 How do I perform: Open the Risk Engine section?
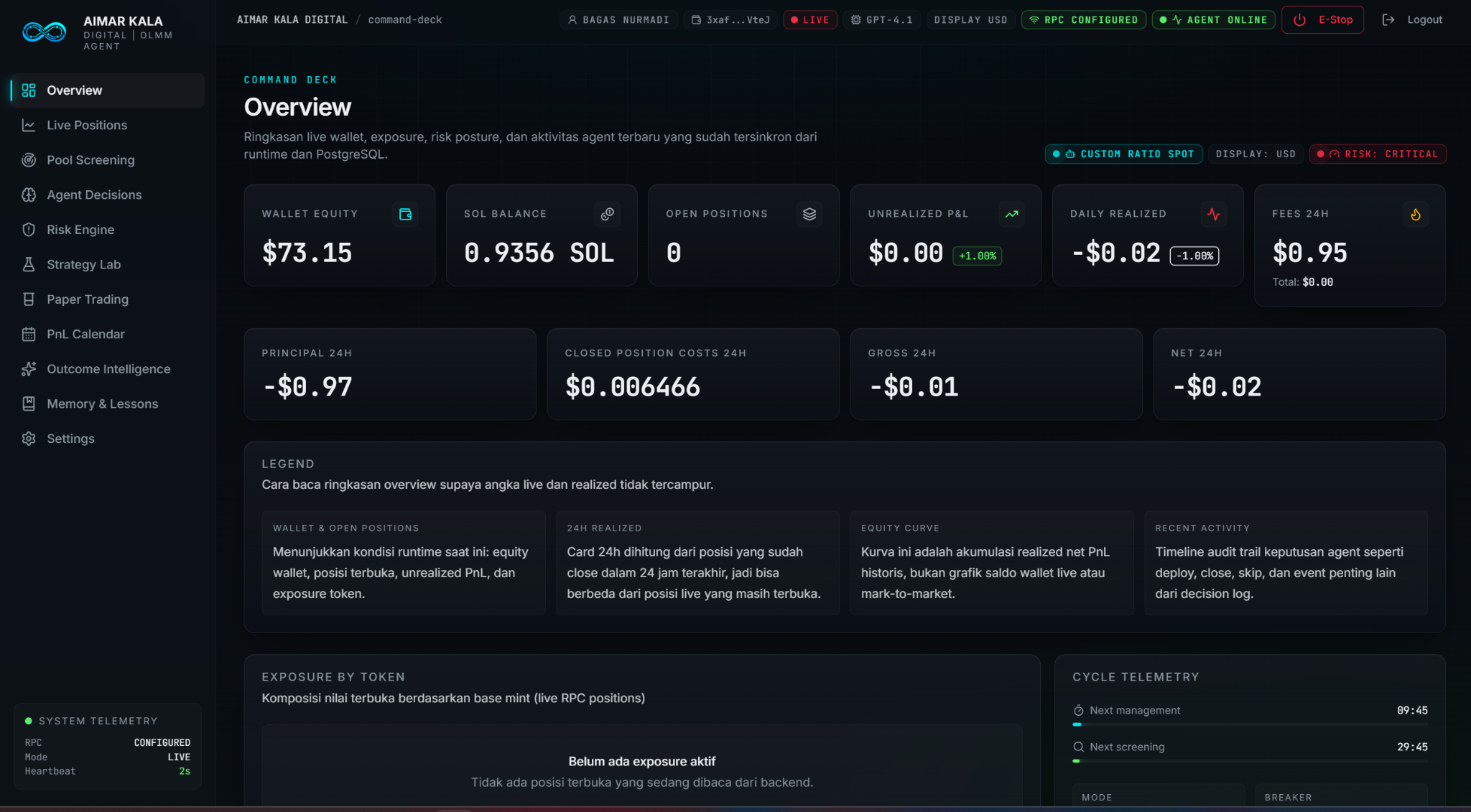[x=108, y=230]
